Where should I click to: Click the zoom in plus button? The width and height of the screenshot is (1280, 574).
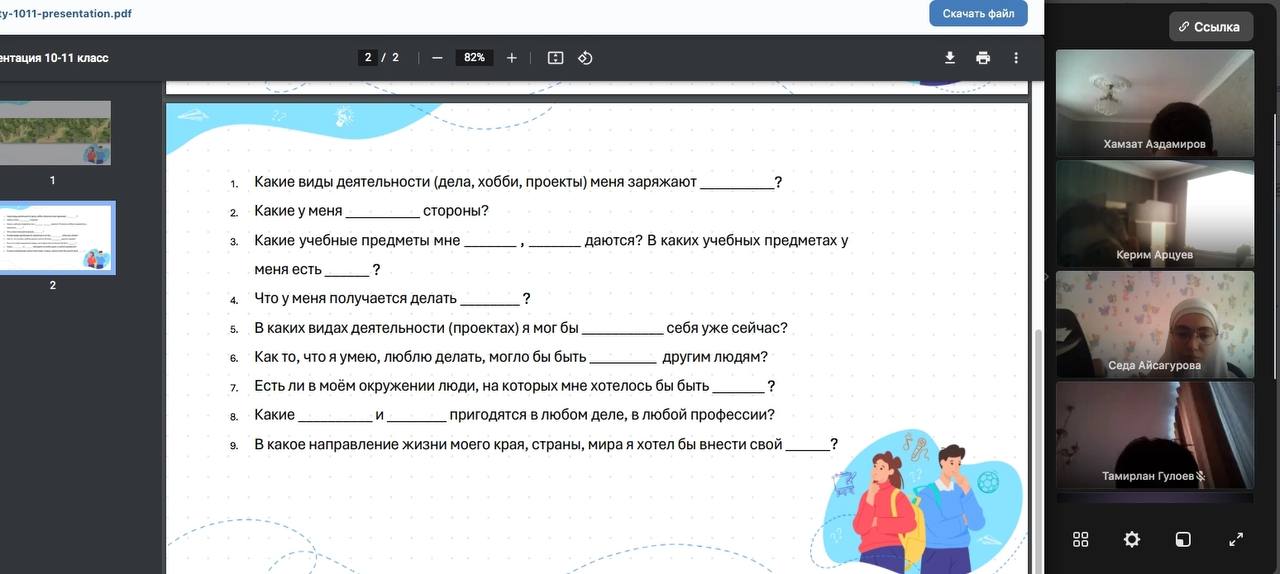[512, 58]
